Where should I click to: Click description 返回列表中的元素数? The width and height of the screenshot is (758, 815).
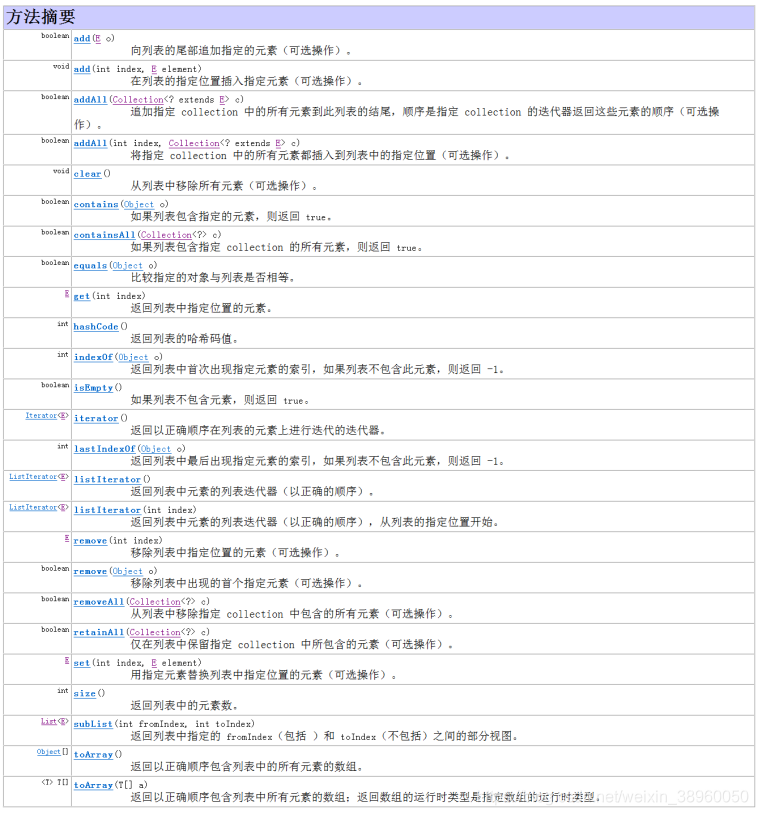pyautogui.click(x=184, y=706)
